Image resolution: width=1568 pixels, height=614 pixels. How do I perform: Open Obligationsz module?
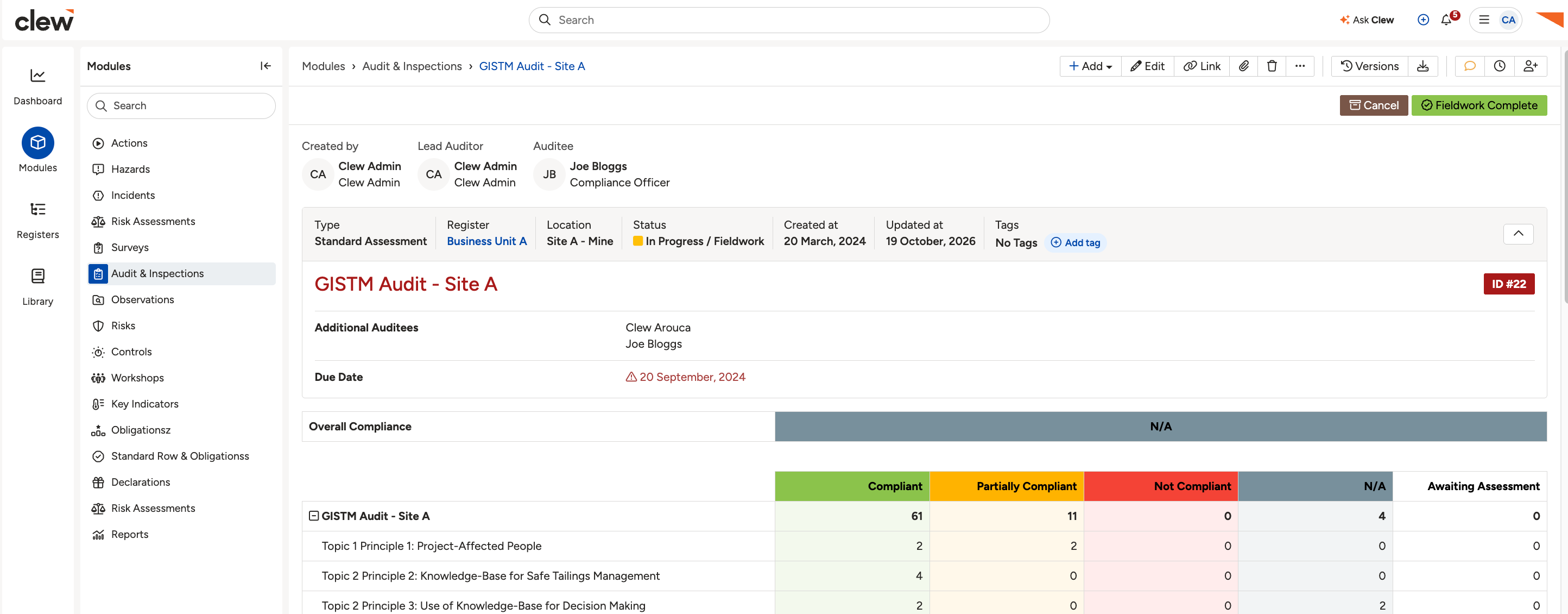pos(181,430)
